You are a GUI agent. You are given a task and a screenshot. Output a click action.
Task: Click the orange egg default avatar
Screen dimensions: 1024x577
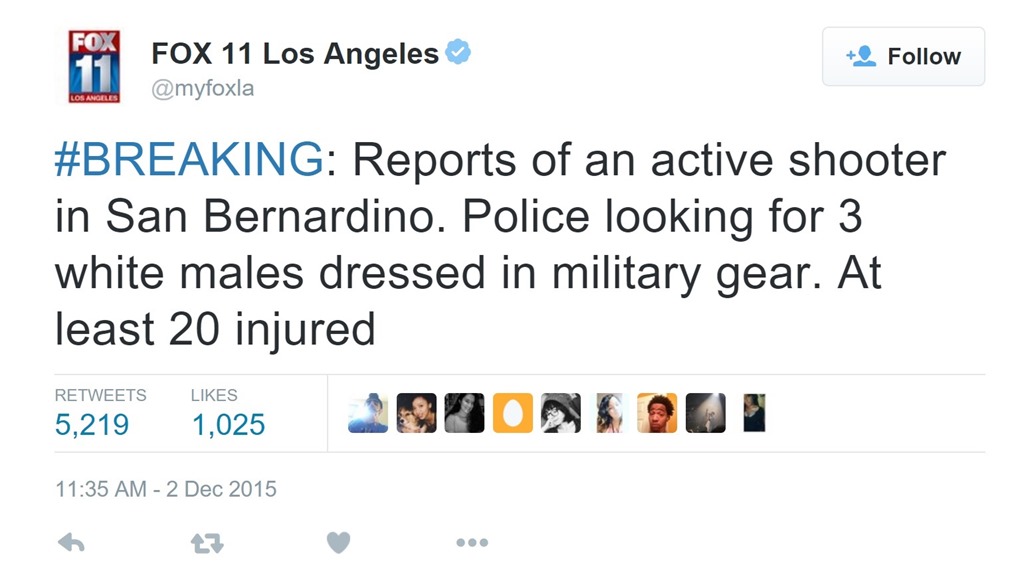coord(513,412)
